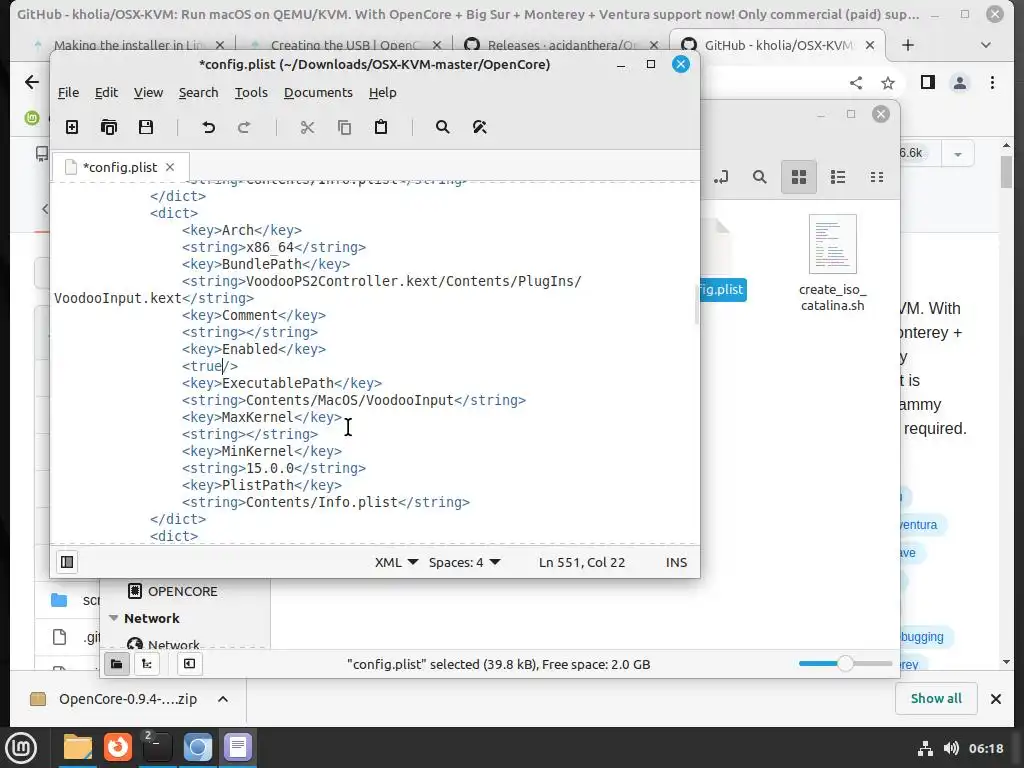Open the Documents menu
This screenshot has height=768, width=1024.
(318, 92)
